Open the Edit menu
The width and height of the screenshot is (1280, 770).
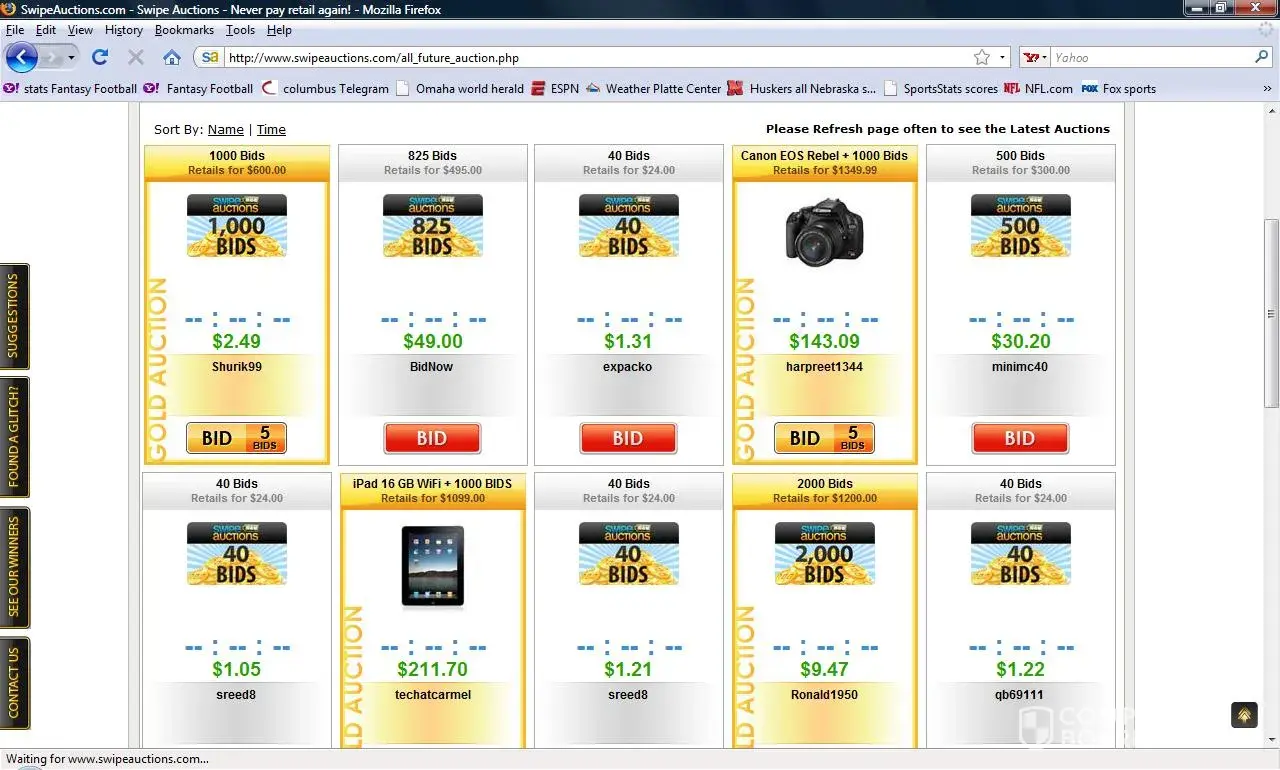coord(46,30)
